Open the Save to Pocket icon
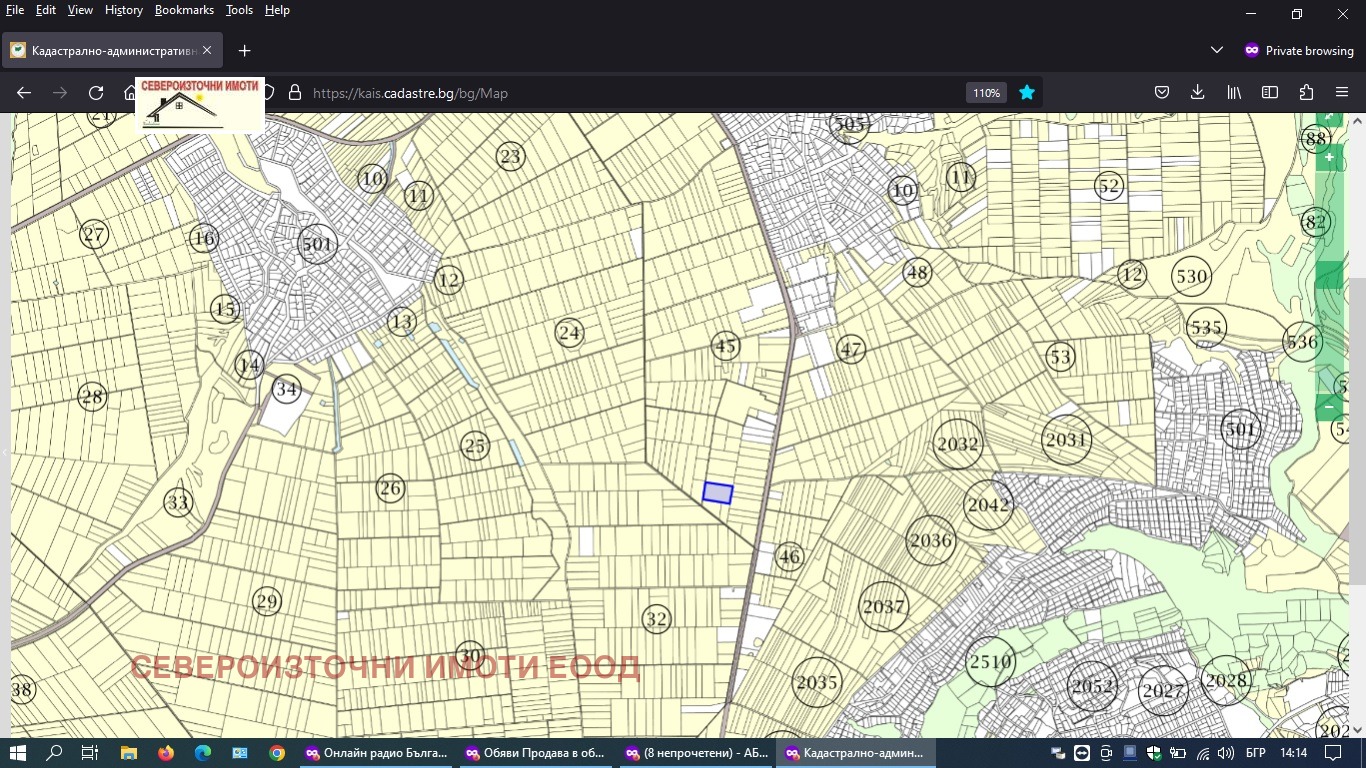Viewport: 1366px width, 768px height. click(1162, 93)
